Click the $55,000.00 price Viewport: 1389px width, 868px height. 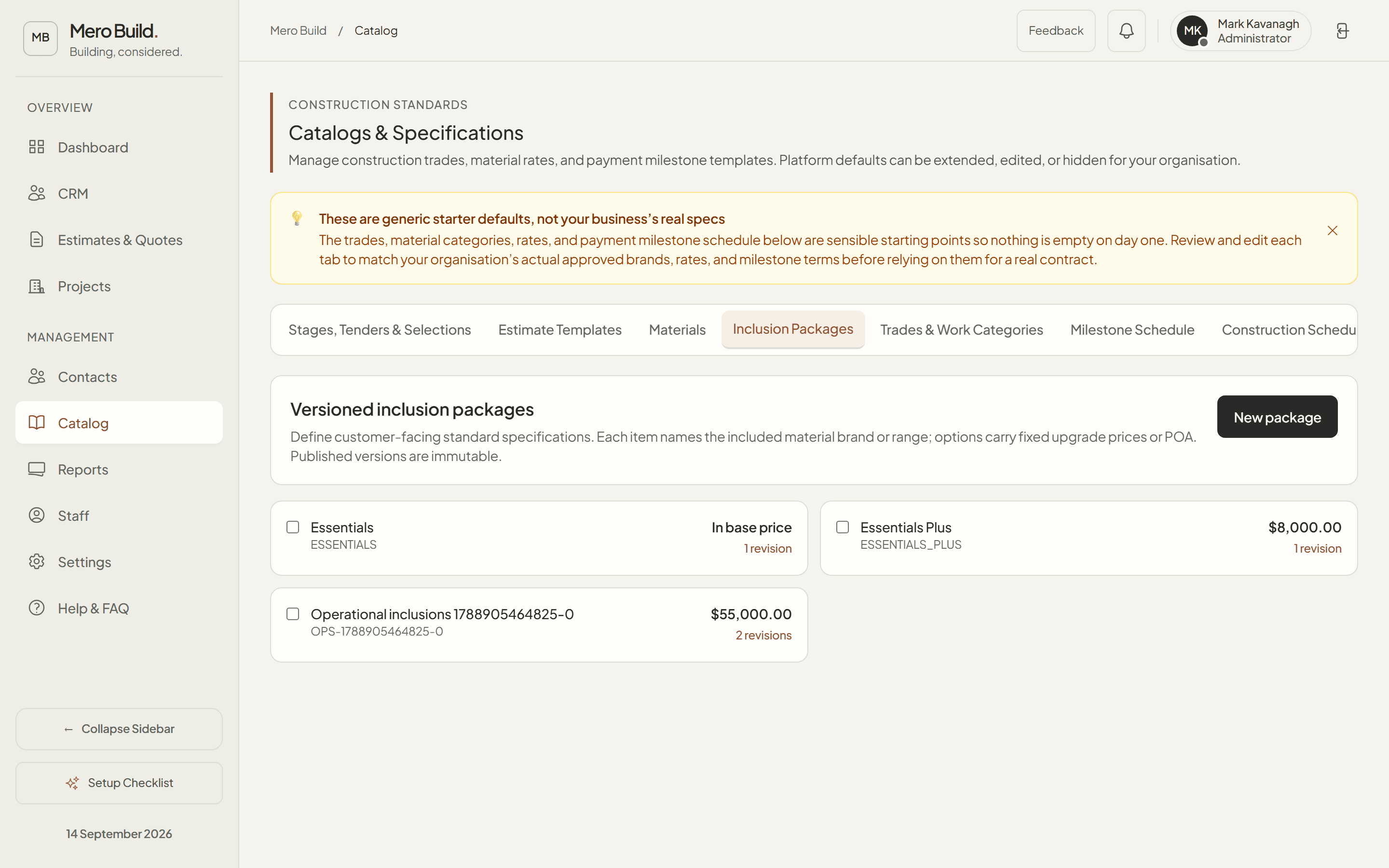click(751, 614)
